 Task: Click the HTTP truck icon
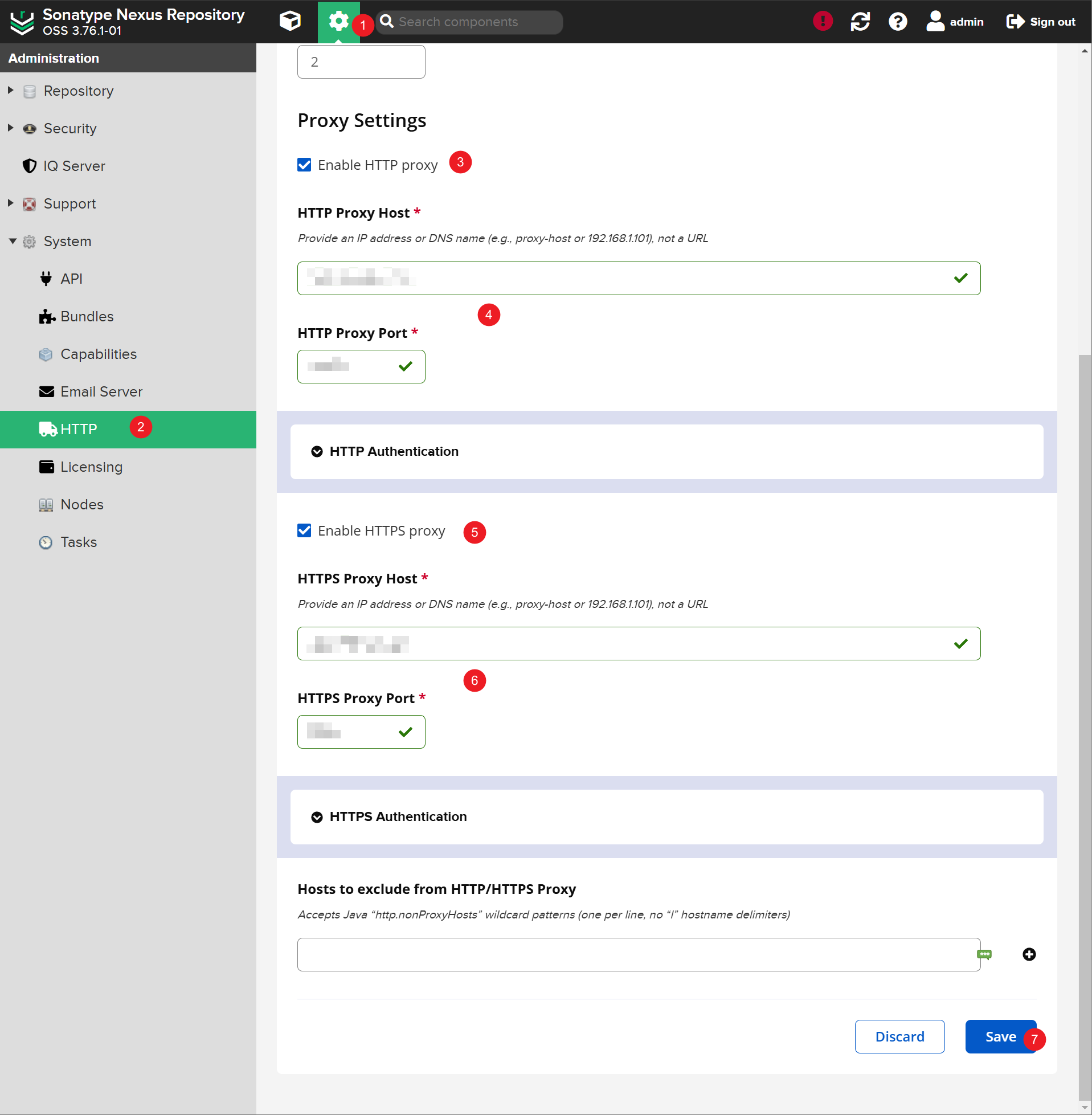click(48, 429)
